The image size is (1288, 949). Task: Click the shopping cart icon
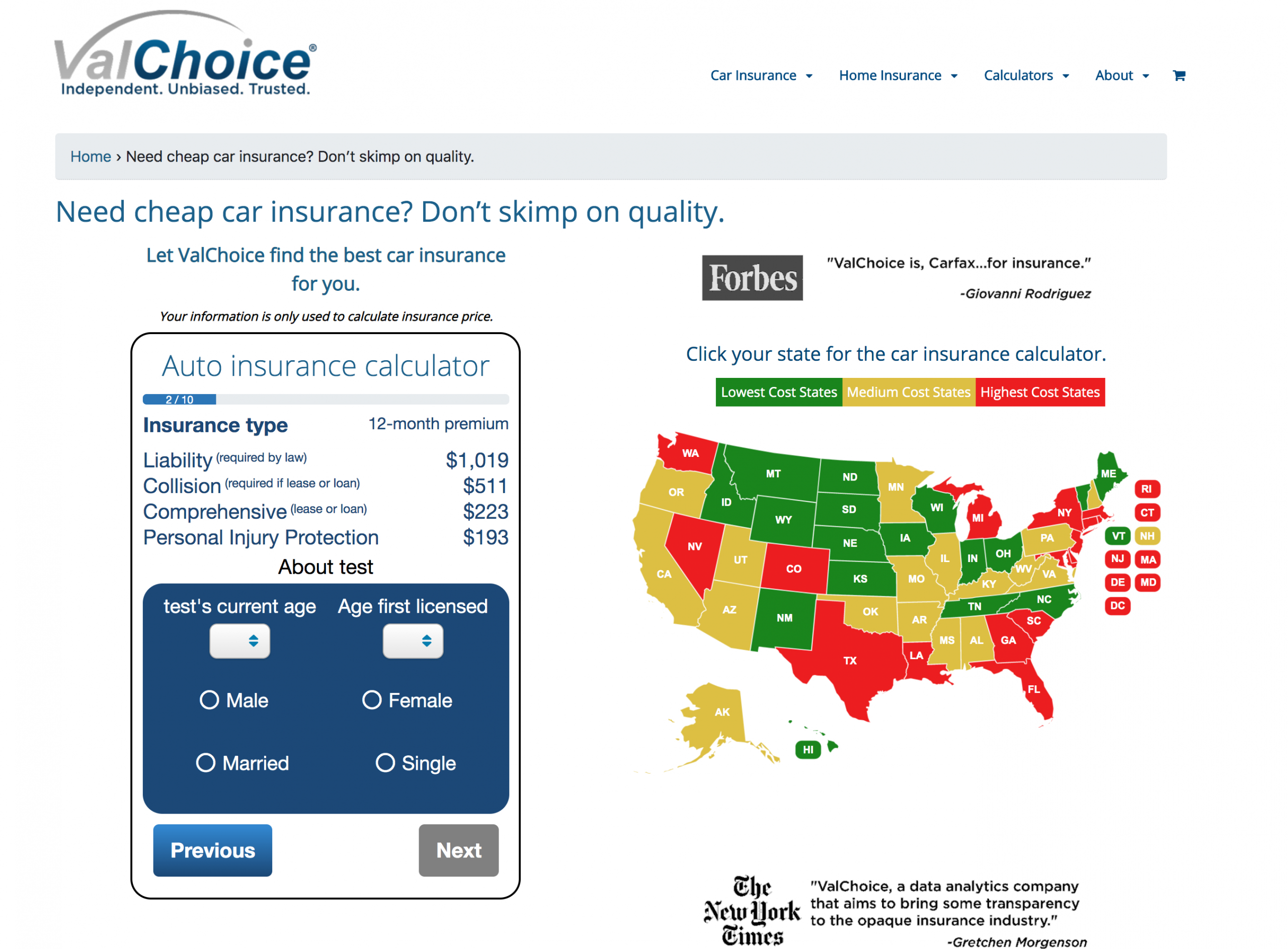[x=1178, y=75]
